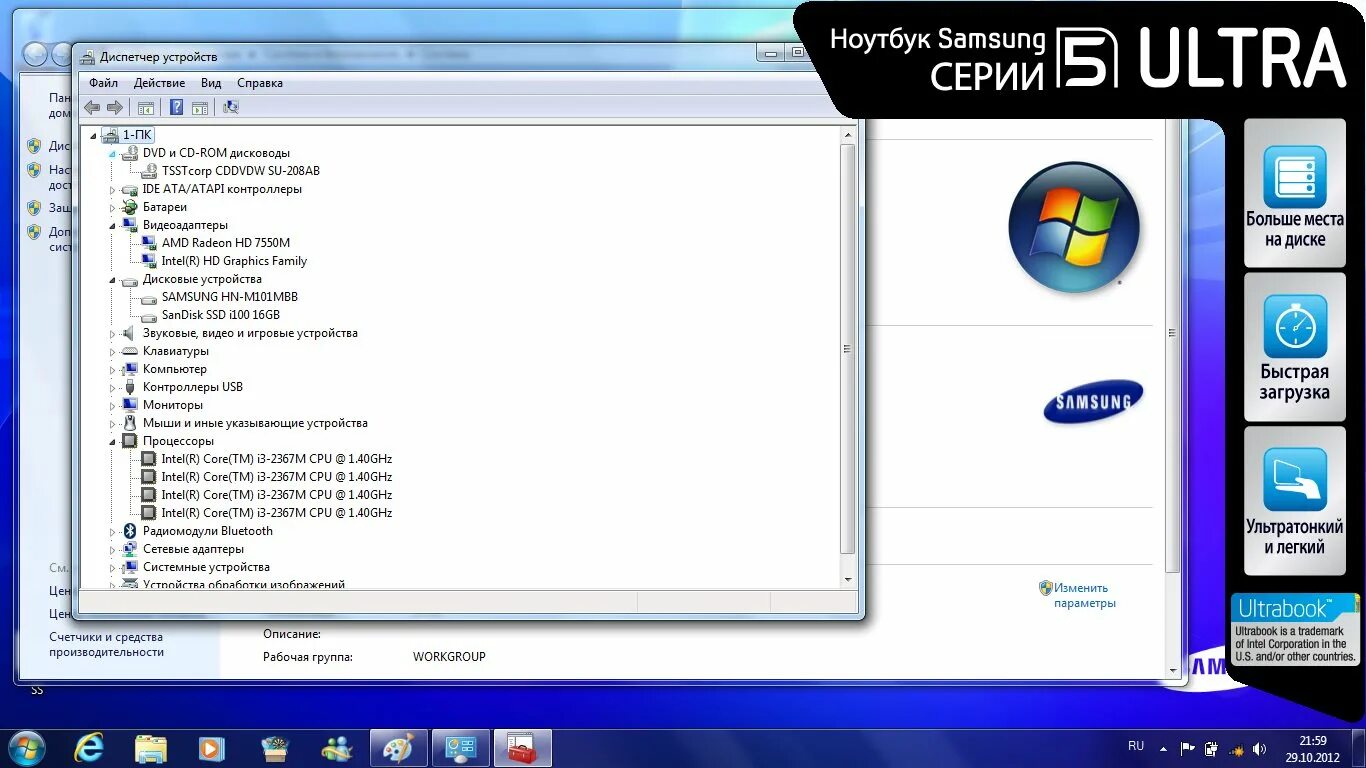Click the Show desktop strip
The width and height of the screenshot is (1366, 768).
click(1358, 749)
